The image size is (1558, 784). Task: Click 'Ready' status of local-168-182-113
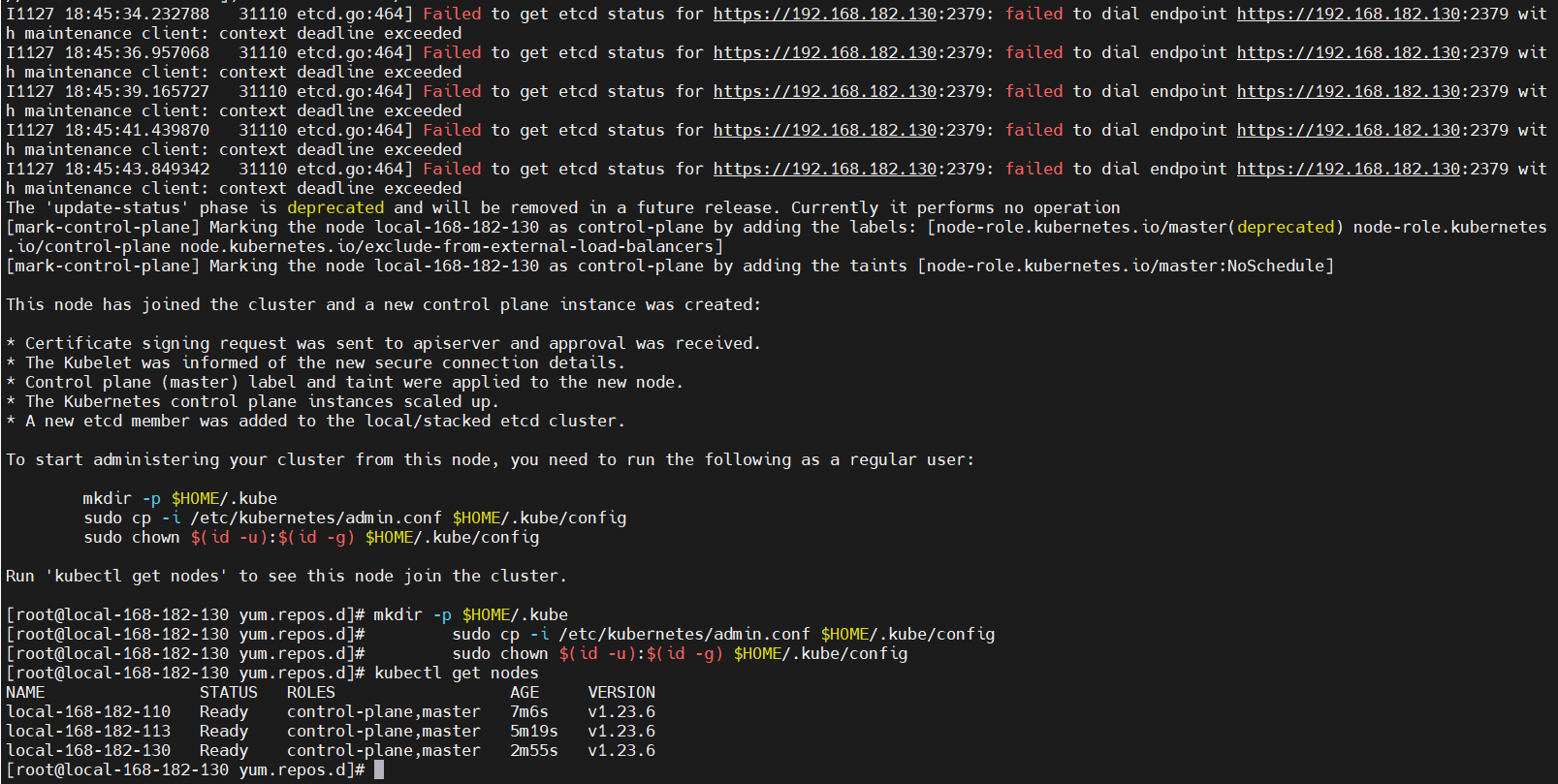pos(224,731)
